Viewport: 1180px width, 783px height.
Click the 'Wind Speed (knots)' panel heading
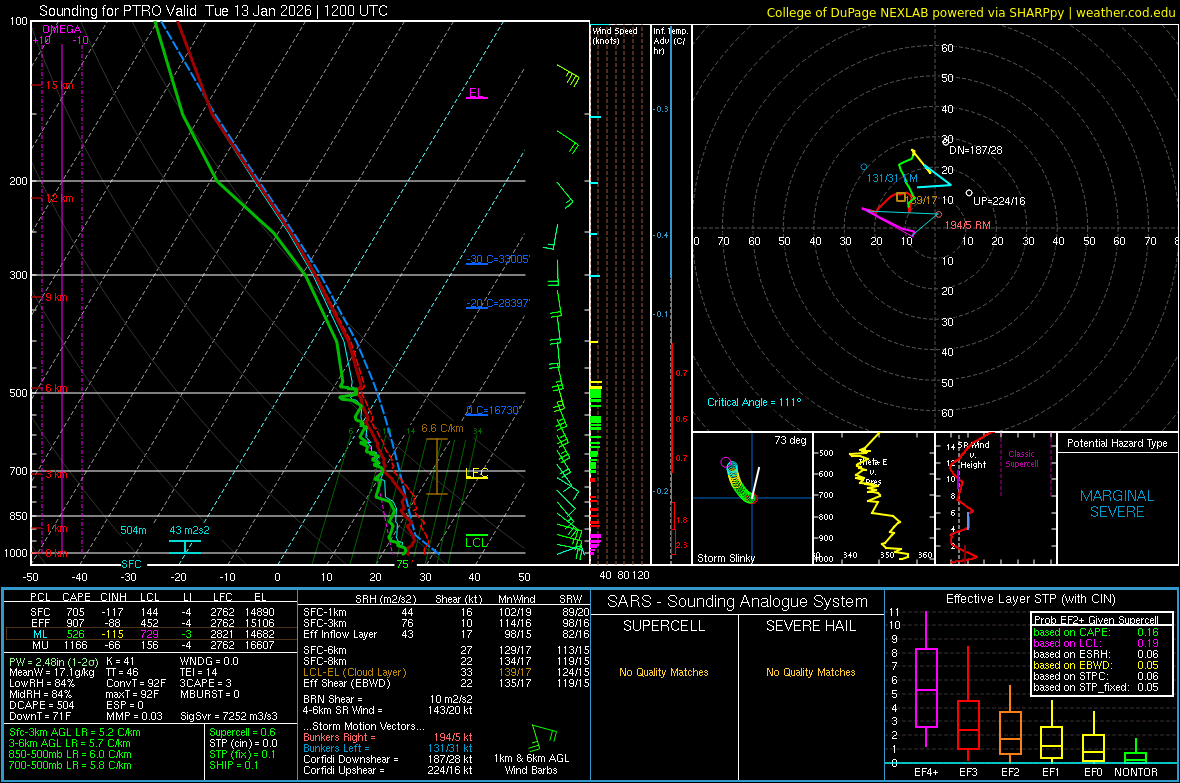[x=614, y=35]
